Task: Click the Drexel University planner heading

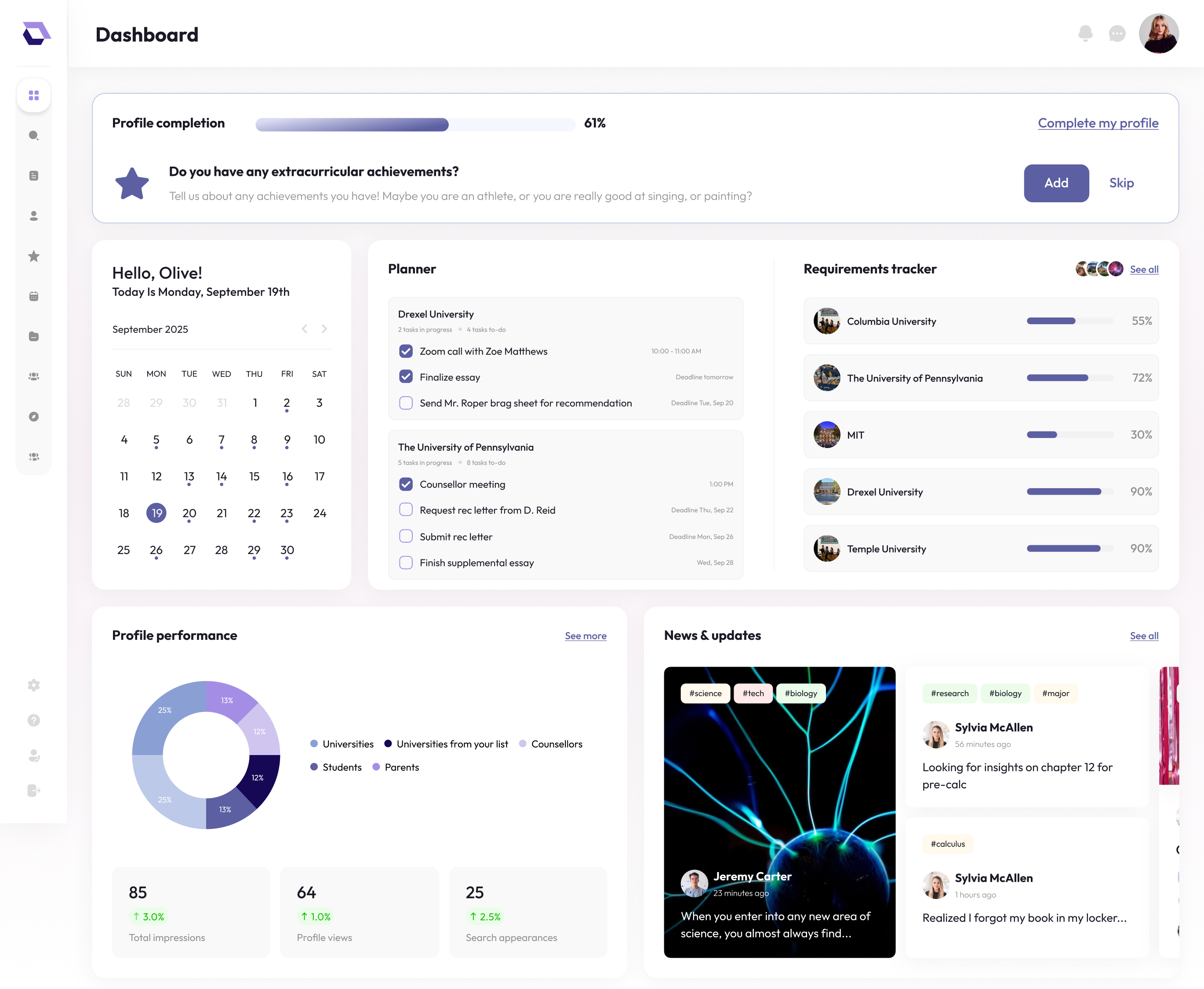Action: pos(436,314)
